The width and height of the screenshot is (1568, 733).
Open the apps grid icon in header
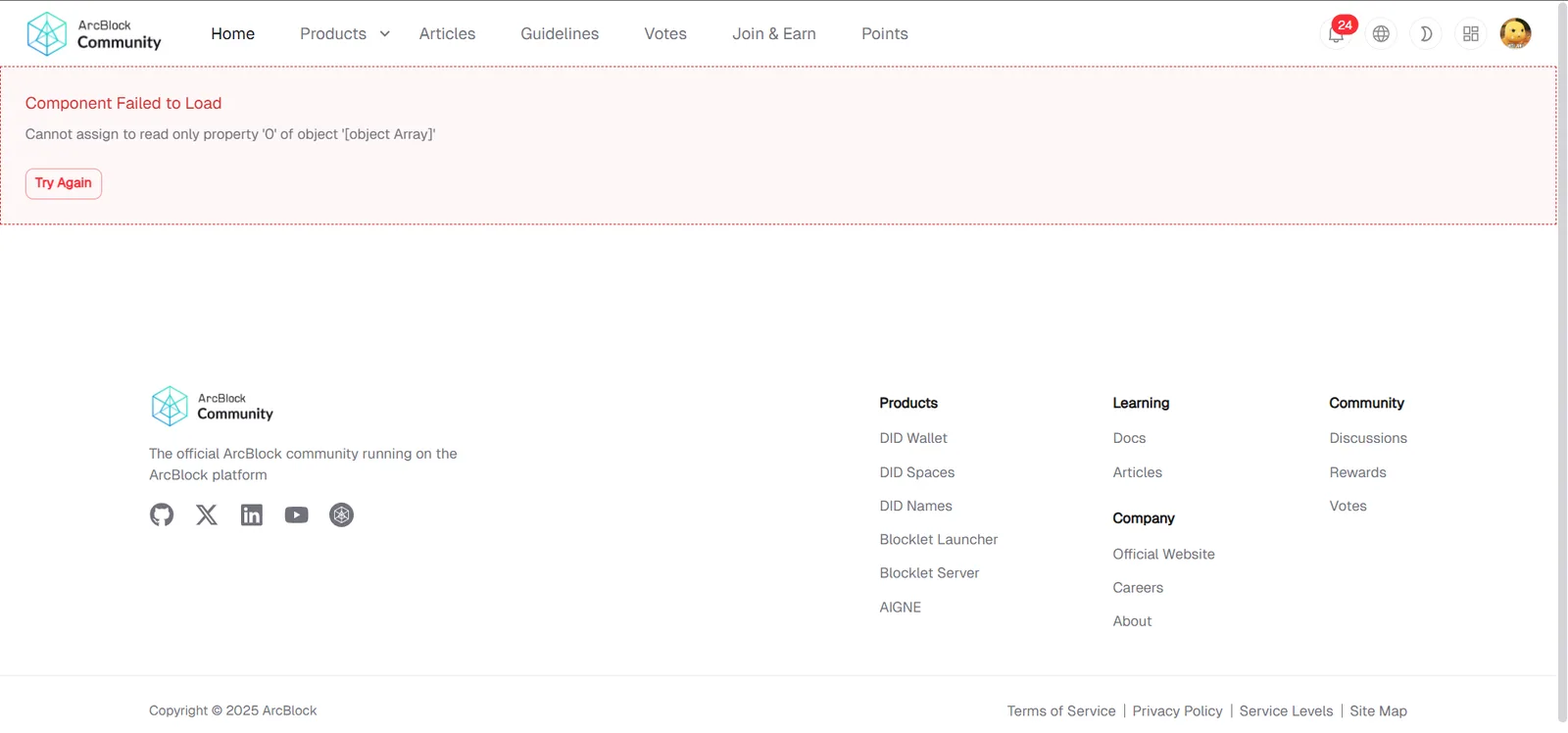tap(1471, 34)
